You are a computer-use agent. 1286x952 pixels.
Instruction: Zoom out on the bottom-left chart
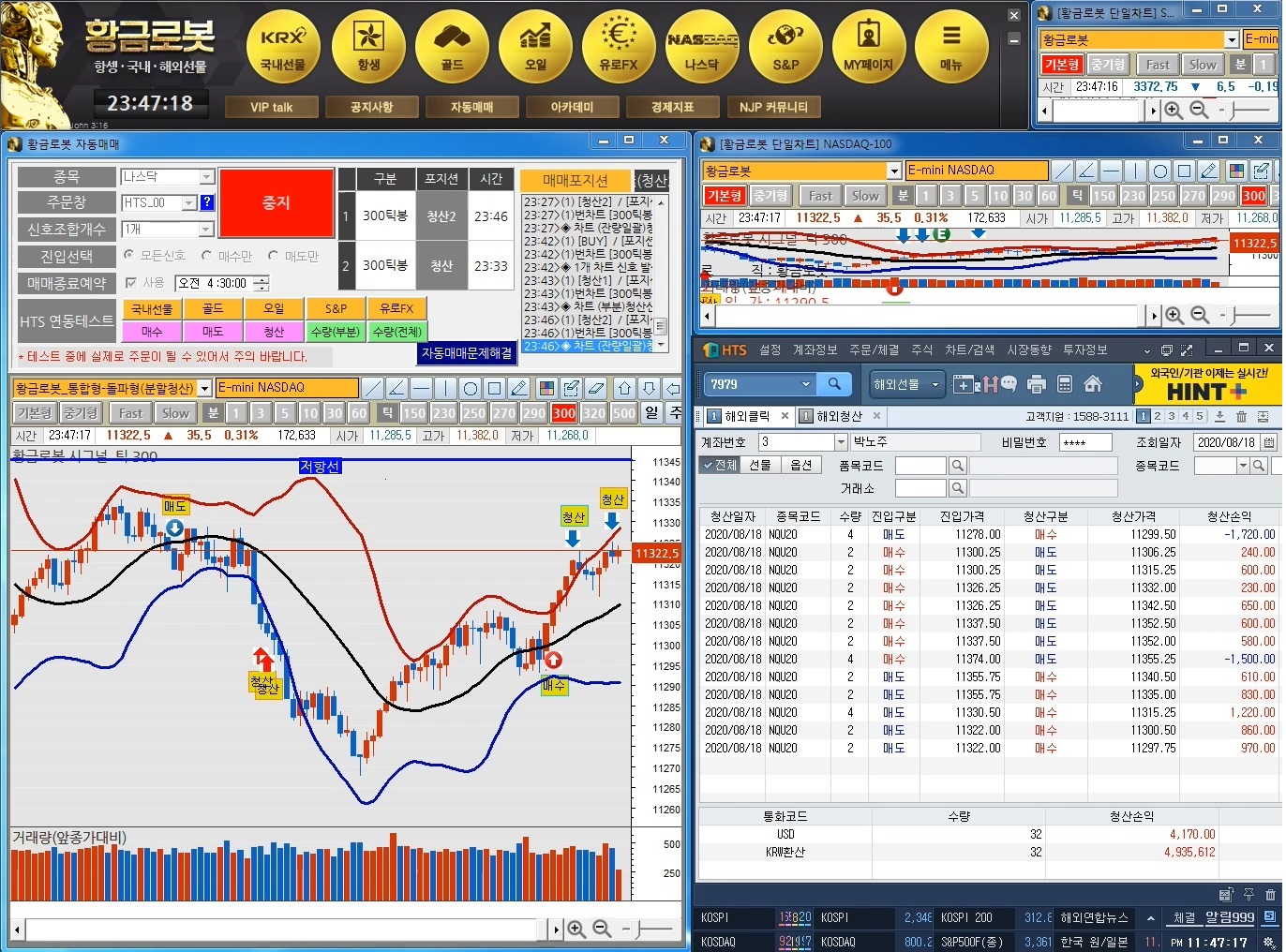tap(602, 929)
